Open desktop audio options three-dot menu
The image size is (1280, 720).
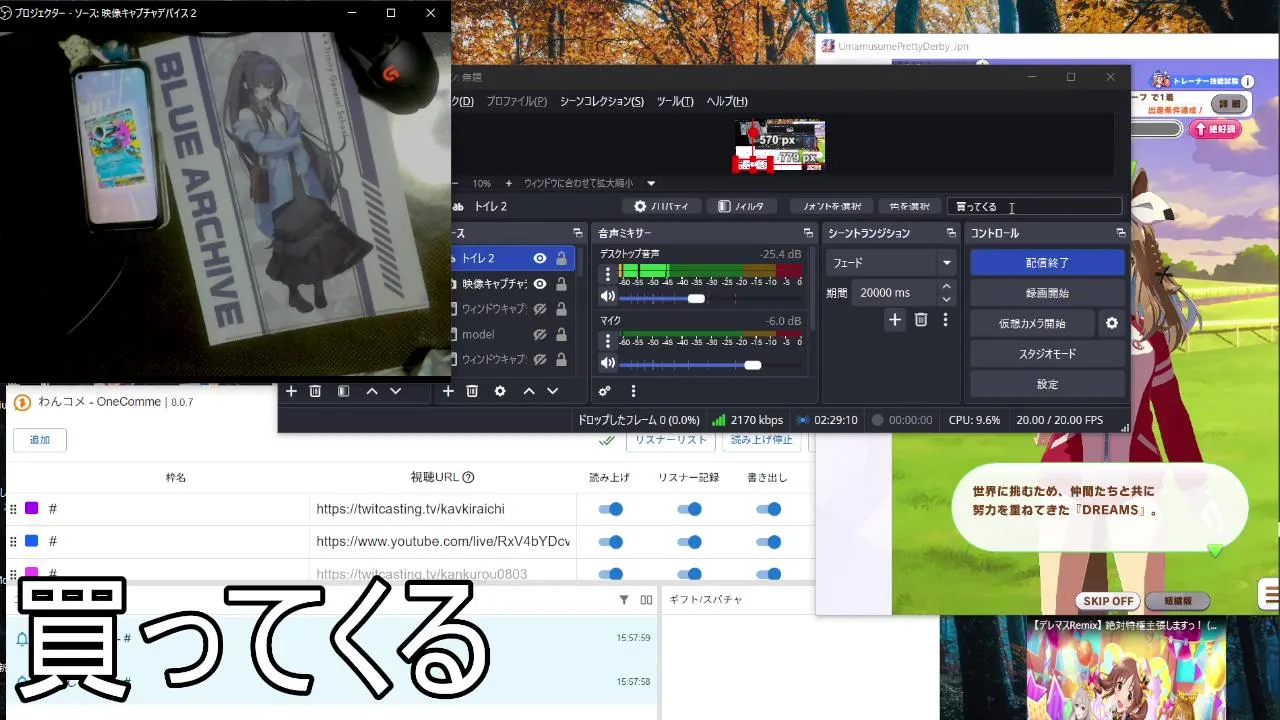[608, 275]
